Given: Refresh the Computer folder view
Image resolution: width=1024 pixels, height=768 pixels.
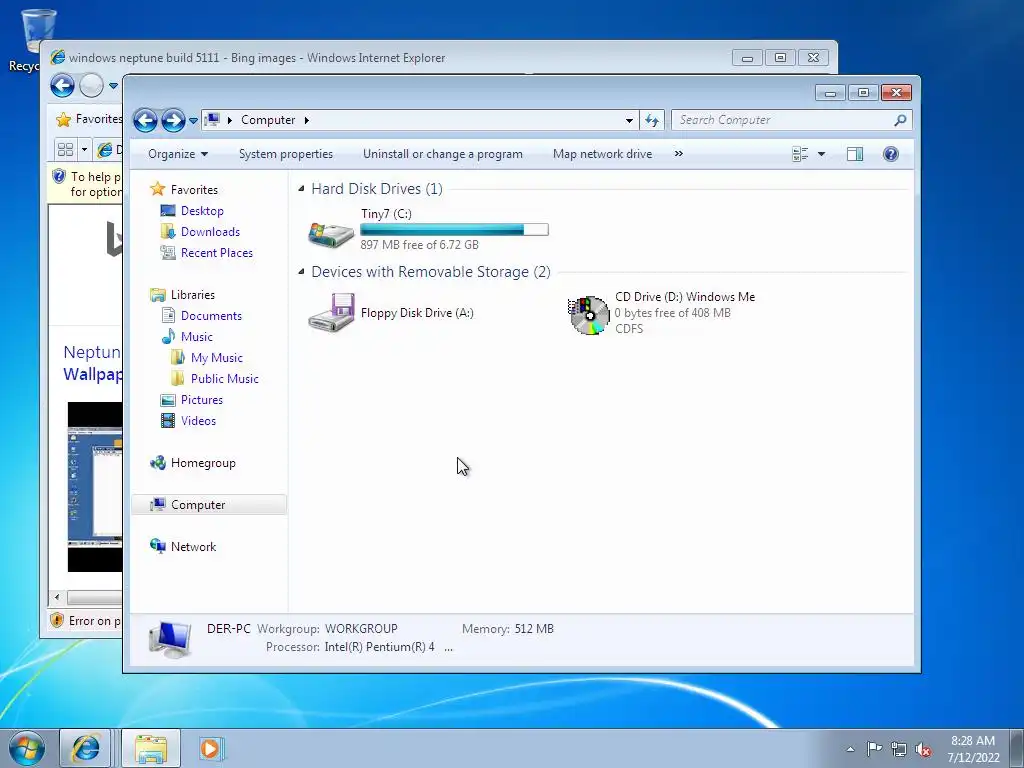Looking at the screenshot, I should tap(652, 120).
